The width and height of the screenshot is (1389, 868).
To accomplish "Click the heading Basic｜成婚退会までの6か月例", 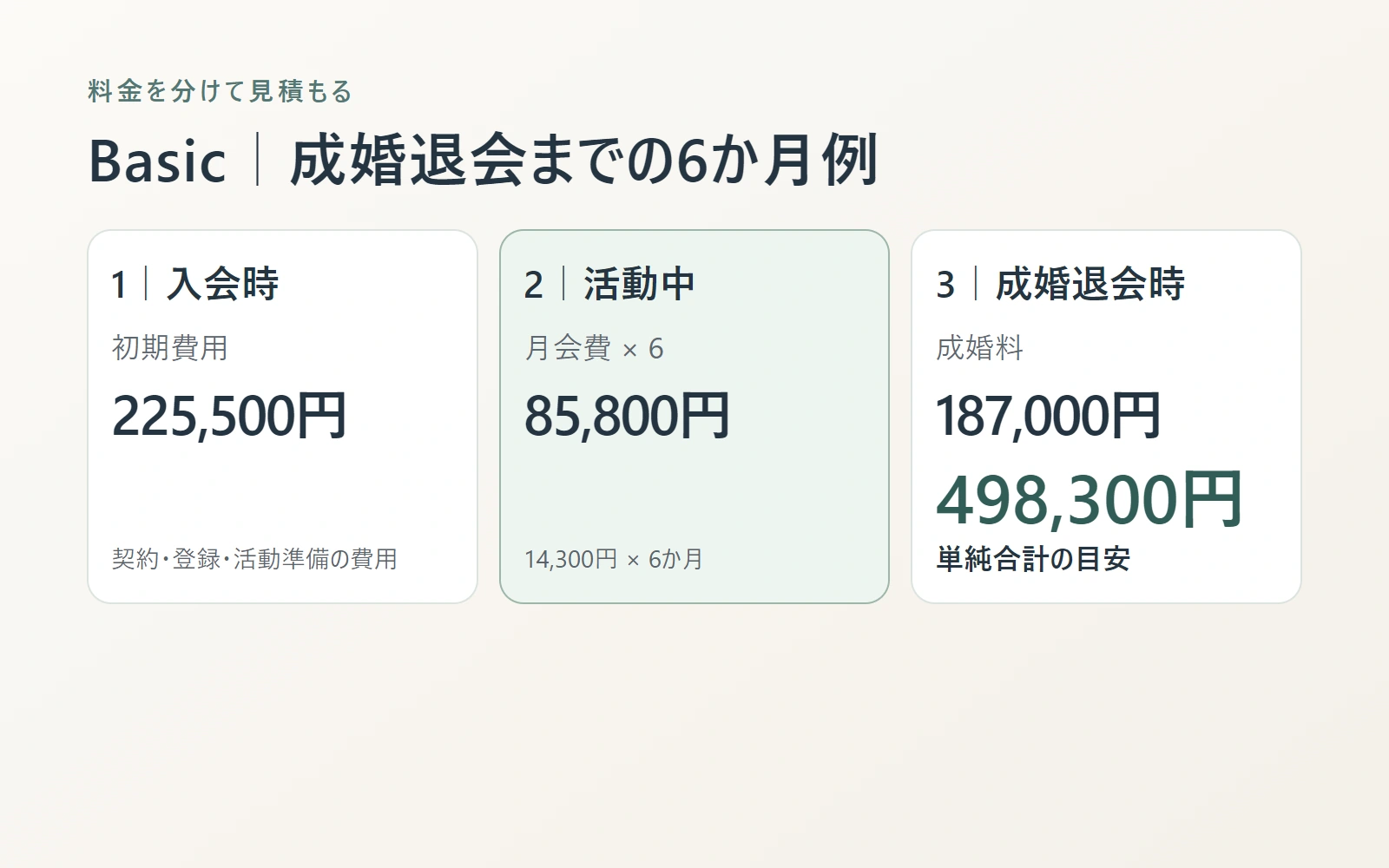I will click(484, 161).
